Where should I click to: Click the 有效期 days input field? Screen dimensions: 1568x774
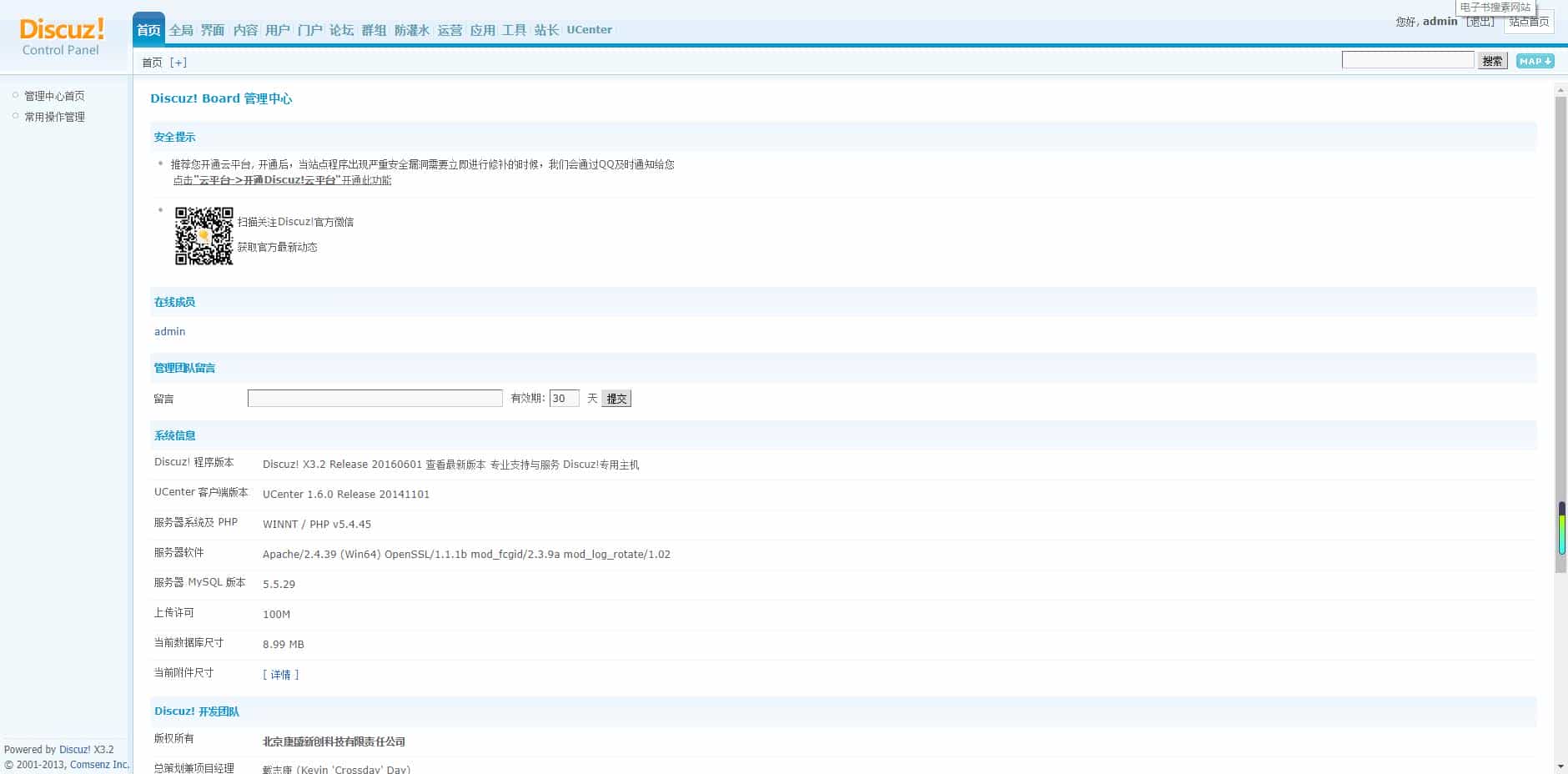pos(565,399)
